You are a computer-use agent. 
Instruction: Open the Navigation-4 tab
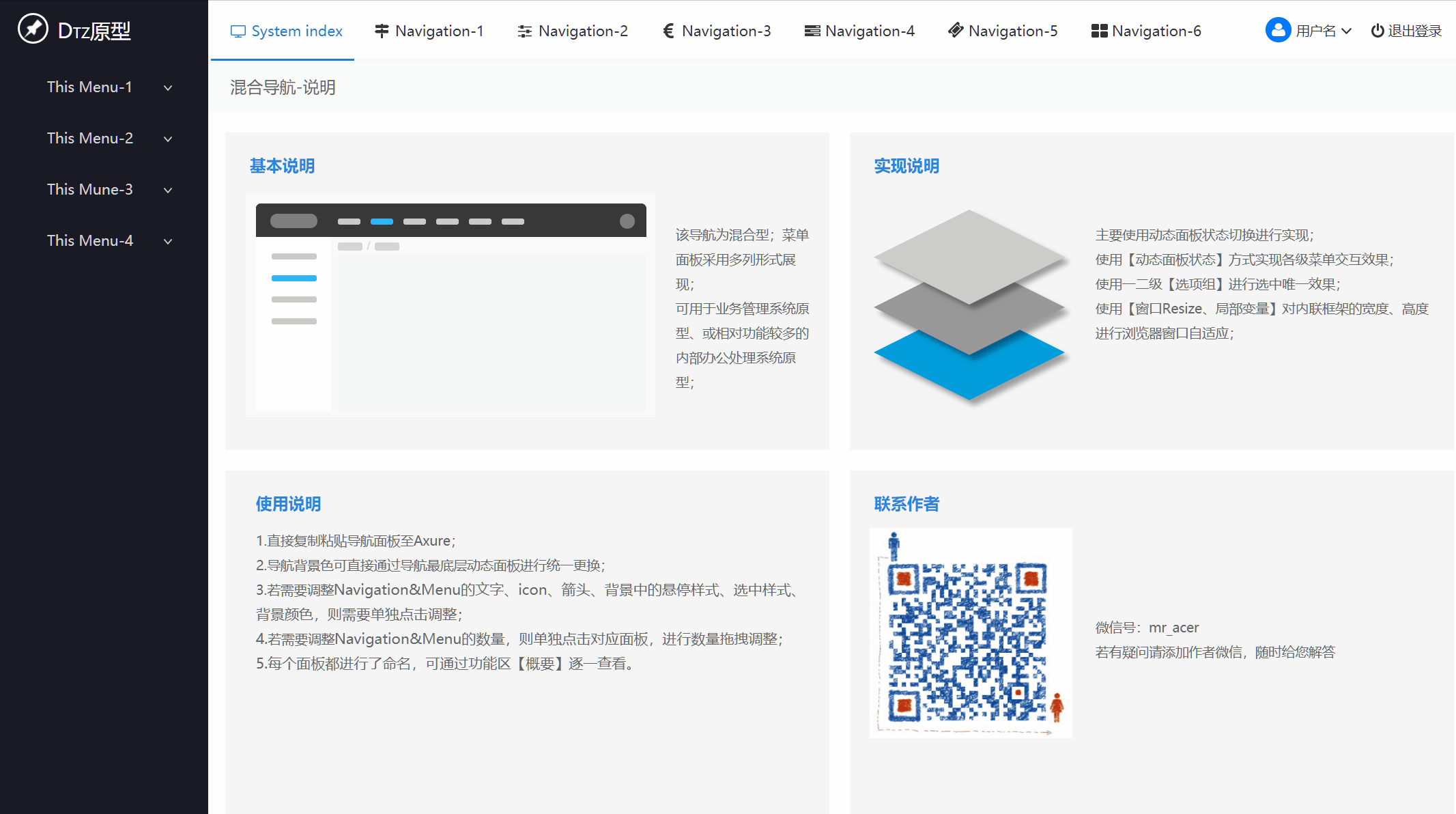point(859,31)
